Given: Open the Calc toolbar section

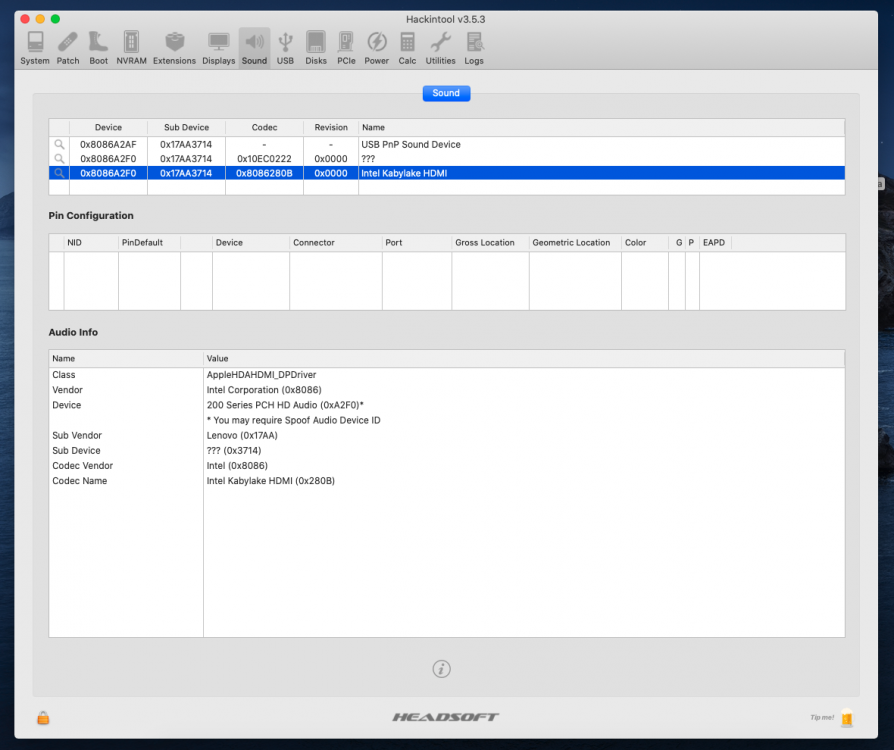Looking at the screenshot, I should tap(407, 48).
